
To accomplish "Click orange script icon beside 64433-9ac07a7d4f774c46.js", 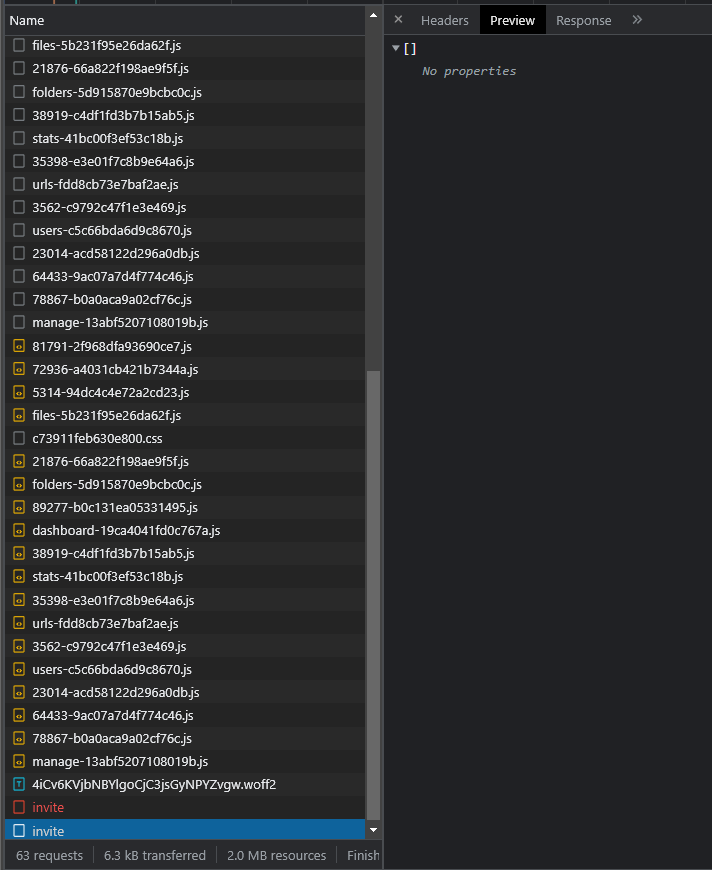I will 19,715.
